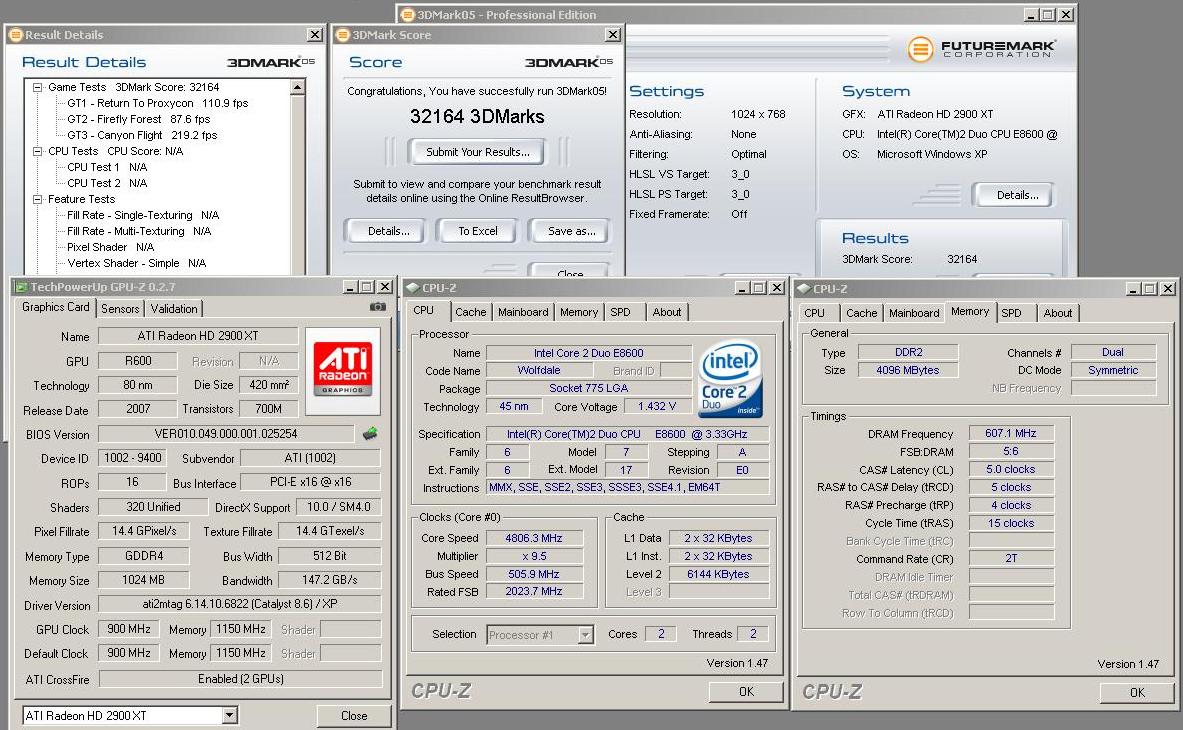Click the ATI CrossFire Enabled field

point(240,679)
